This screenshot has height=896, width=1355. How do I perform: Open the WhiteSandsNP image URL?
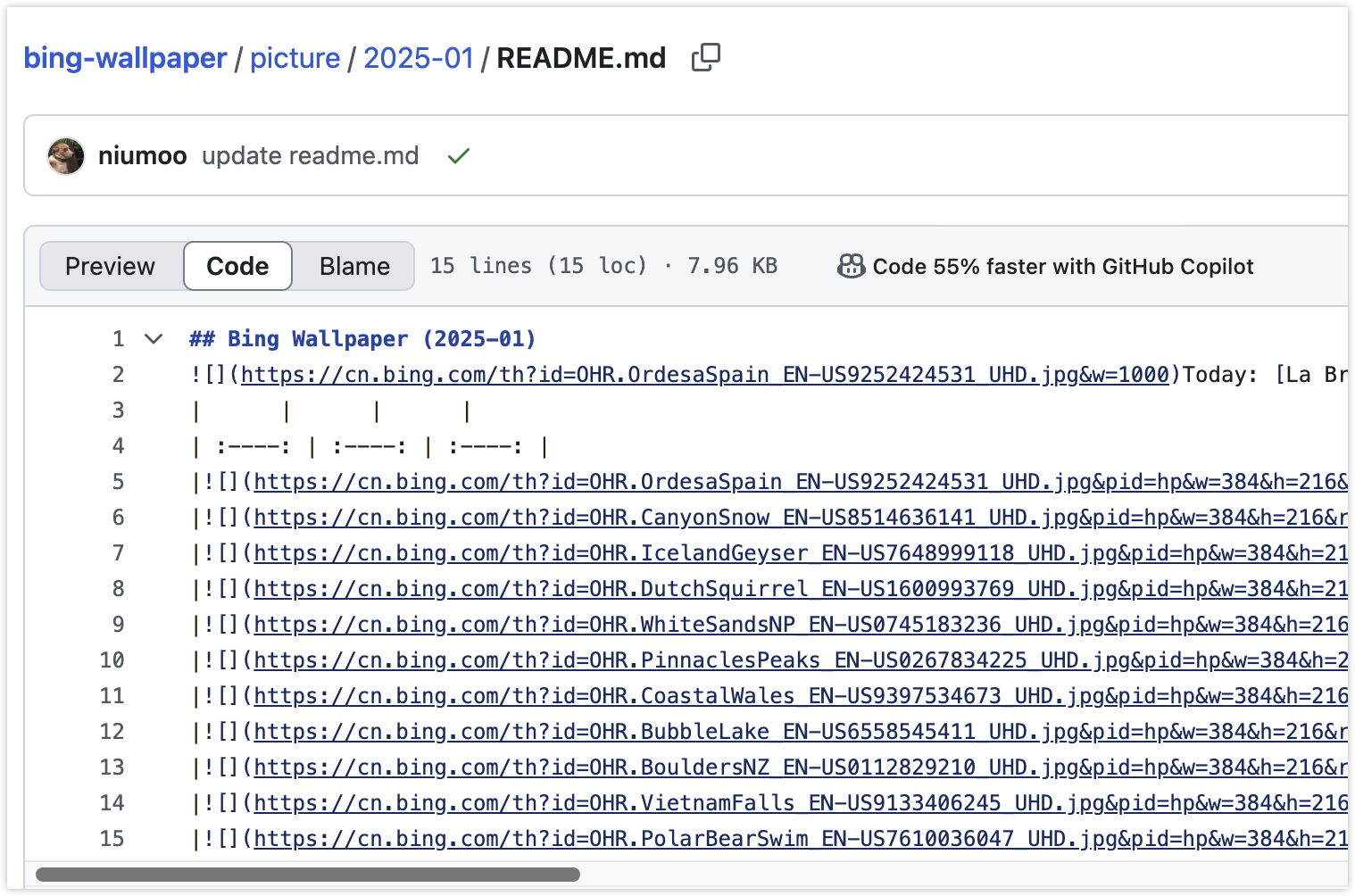801,625
